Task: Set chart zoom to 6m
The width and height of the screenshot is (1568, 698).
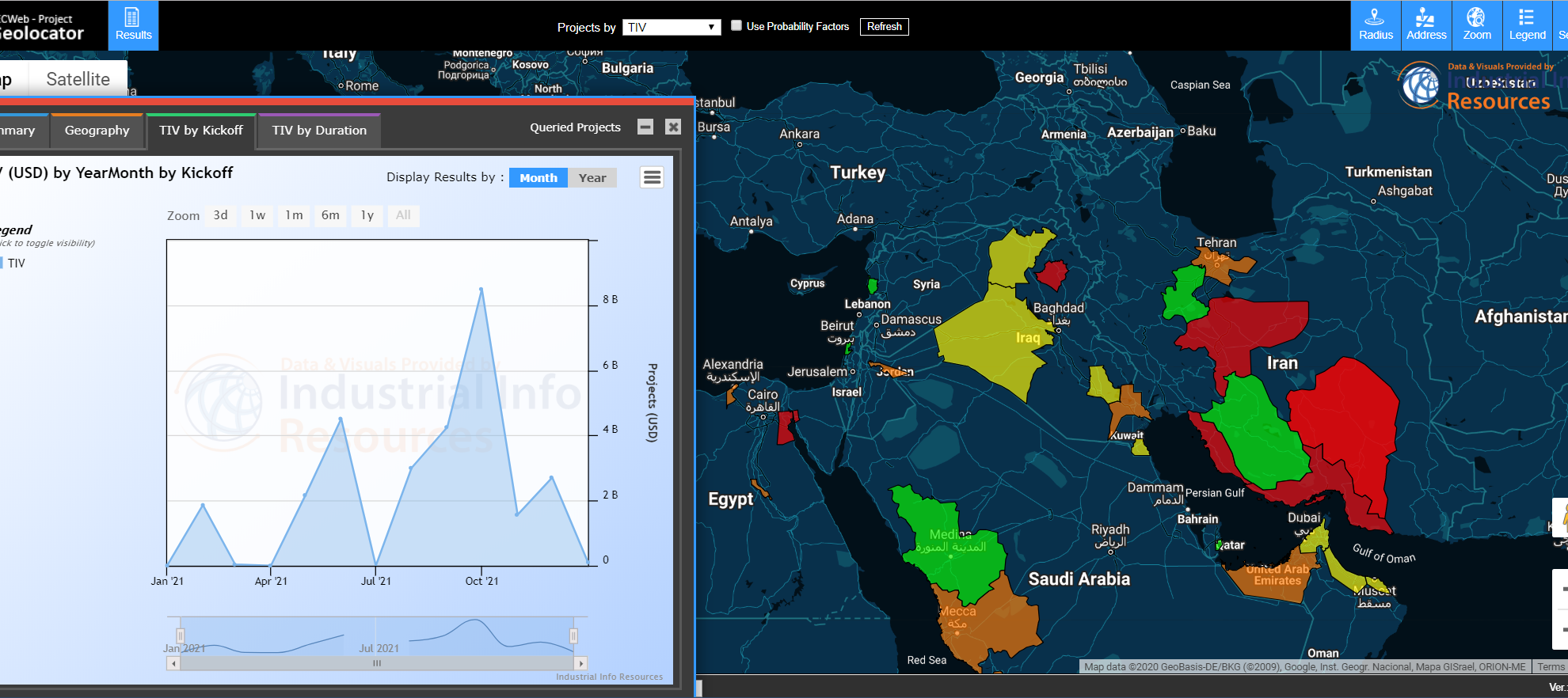Action: click(x=330, y=215)
